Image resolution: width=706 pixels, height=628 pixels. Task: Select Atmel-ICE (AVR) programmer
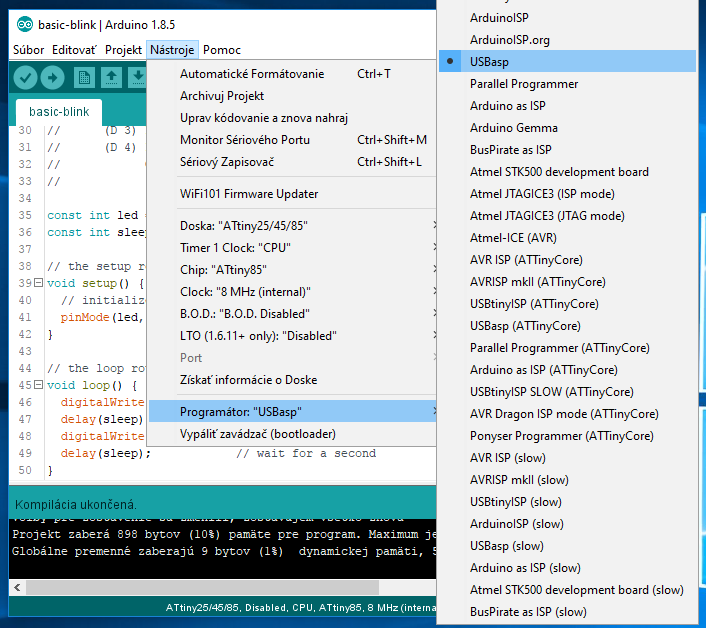[567, 238]
